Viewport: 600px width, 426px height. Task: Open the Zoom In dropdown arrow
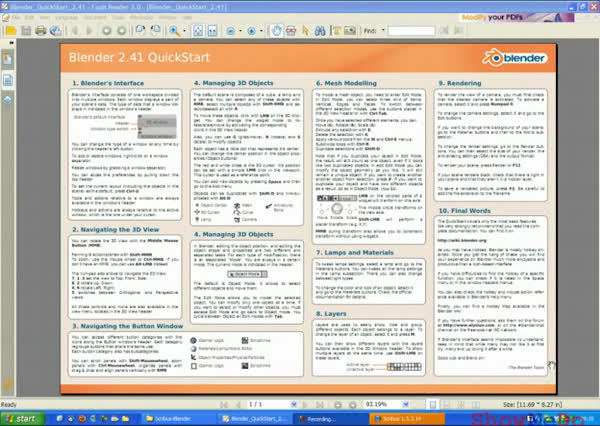pyautogui.click(x=261, y=31)
